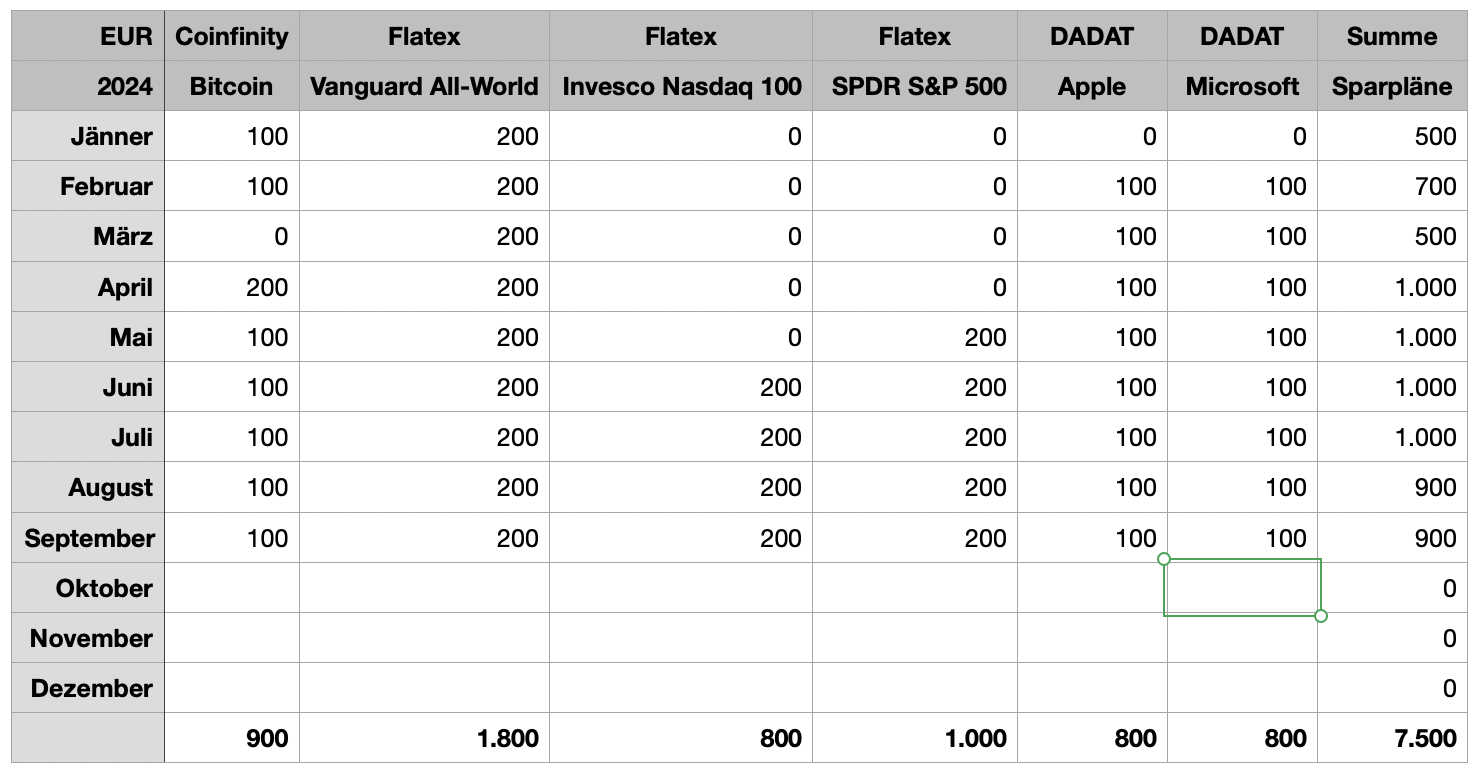Select the Dezember row label

pyautogui.click(x=88, y=688)
